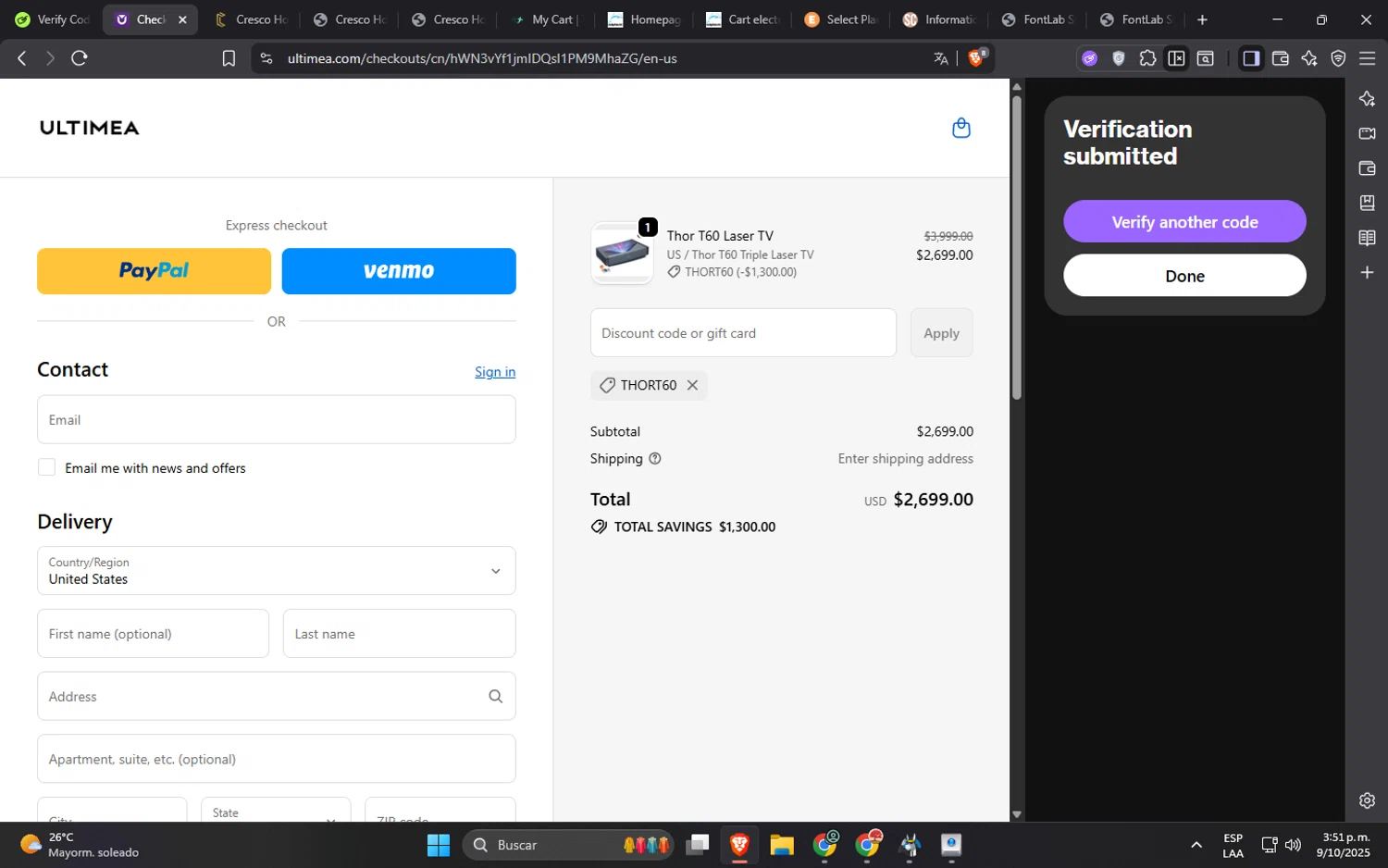Open bookmarks icon in sidebar
Image resolution: width=1388 pixels, height=868 pixels.
coord(1367,203)
